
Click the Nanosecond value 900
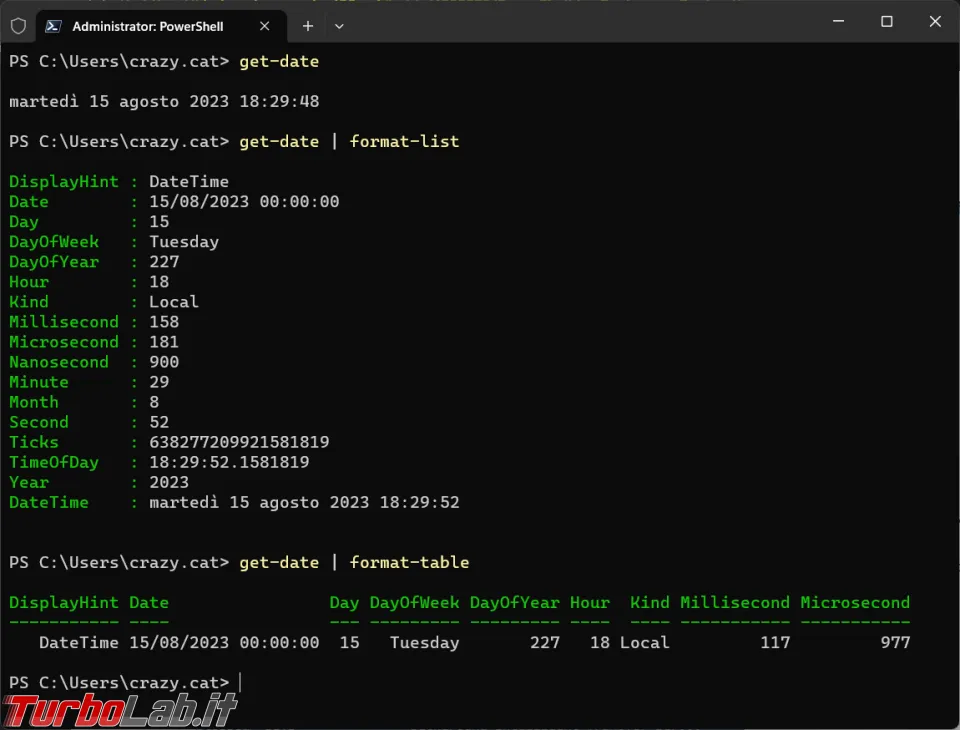click(x=164, y=362)
